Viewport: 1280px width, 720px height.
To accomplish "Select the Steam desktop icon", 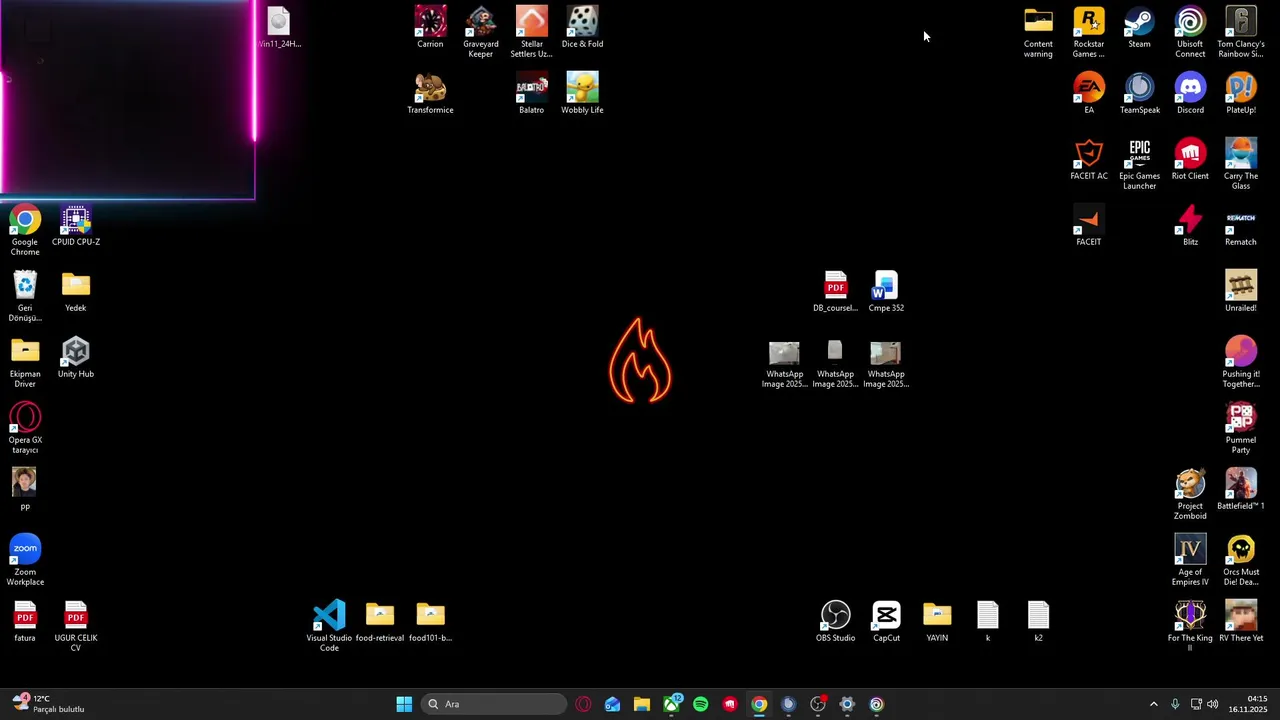I will 1139,27.
